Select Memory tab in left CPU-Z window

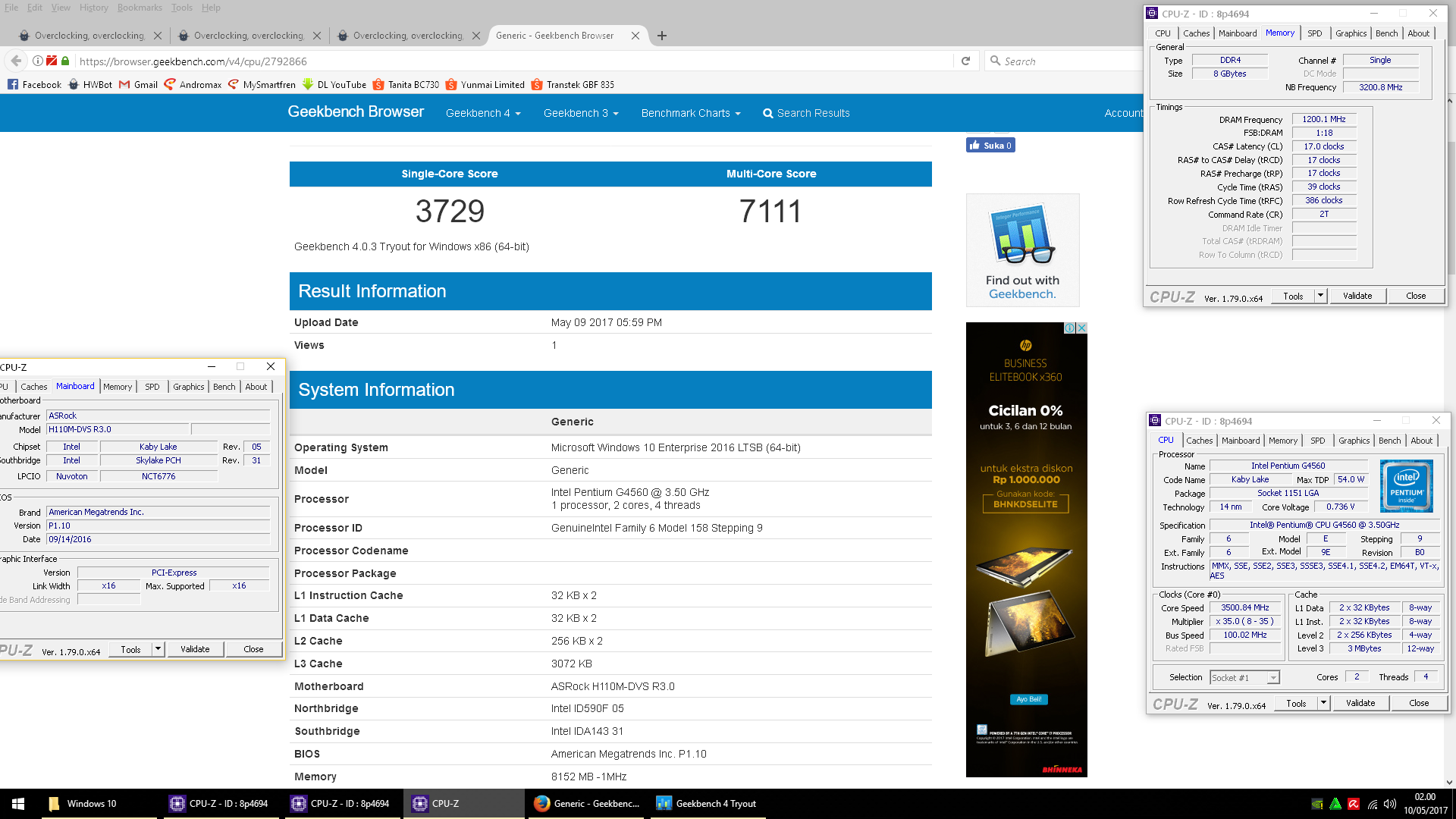coord(118,387)
